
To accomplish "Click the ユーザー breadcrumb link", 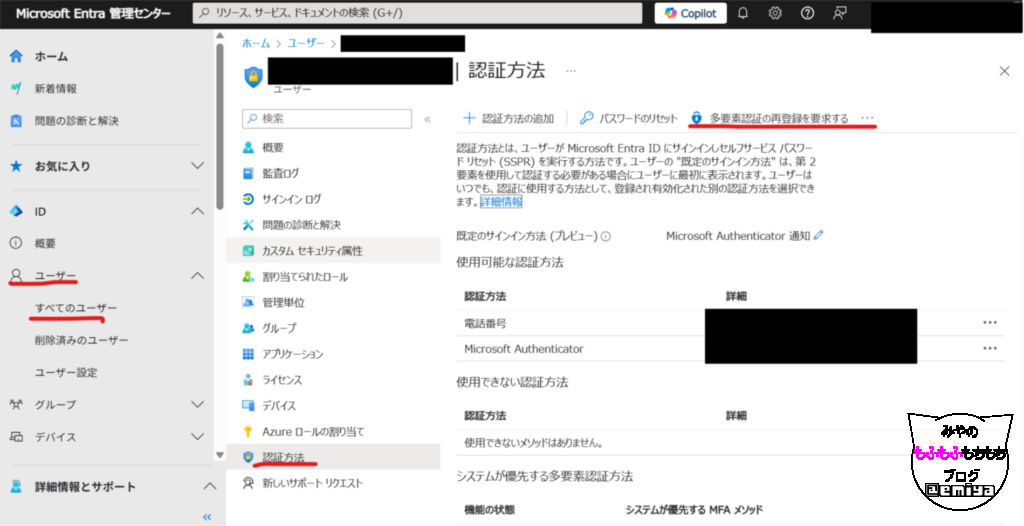I will (306, 43).
